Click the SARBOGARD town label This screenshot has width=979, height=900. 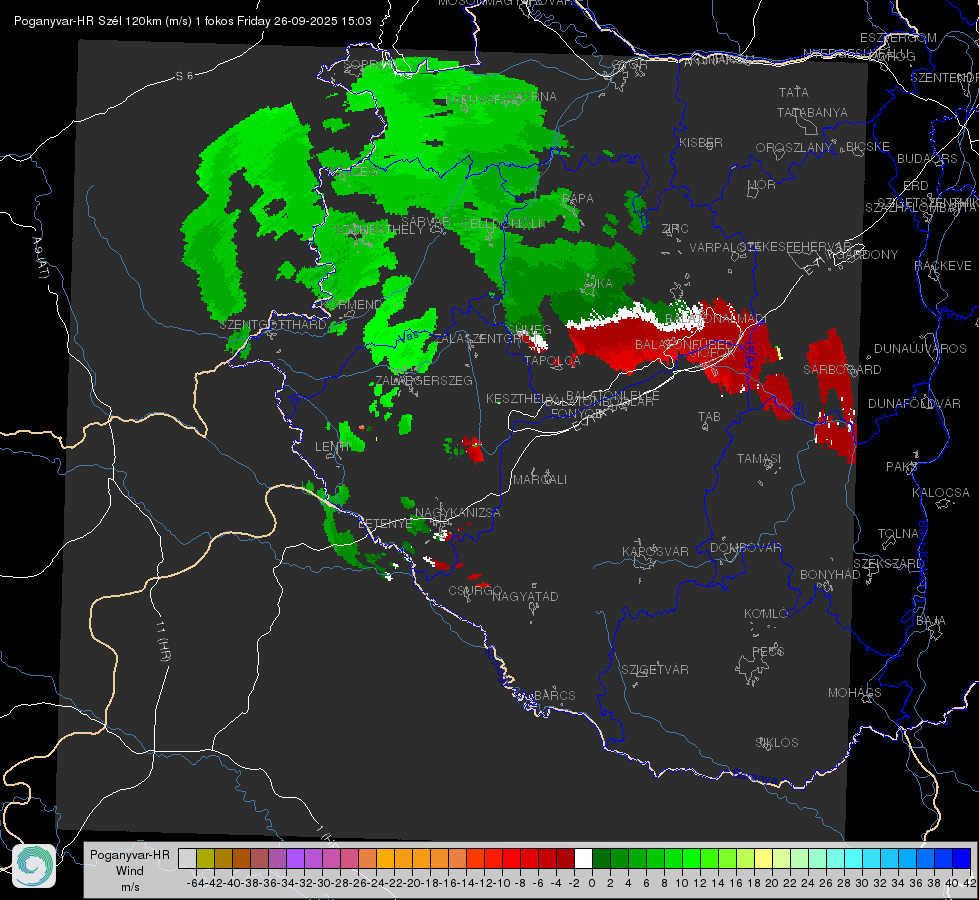click(842, 370)
